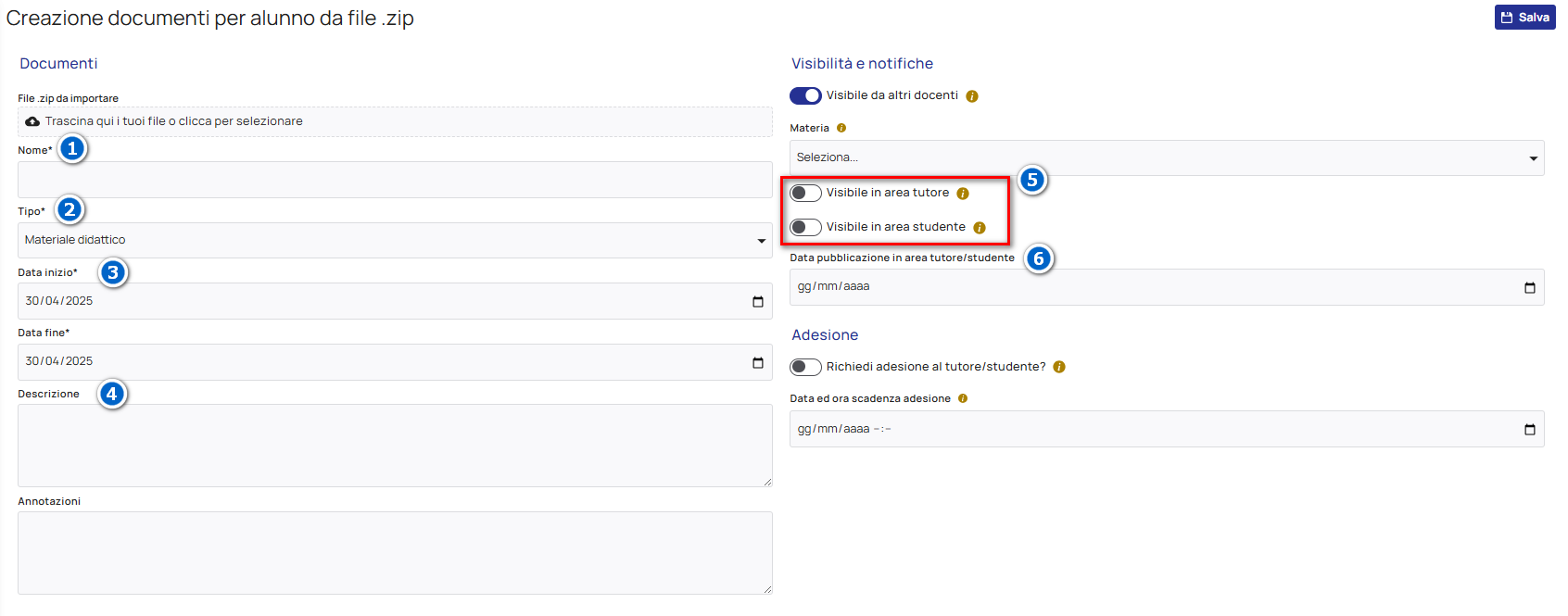Click the Visibilità e notifiche heading
Image resolution: width=1568 pixels, height=616 pixels.
(862, 64)
